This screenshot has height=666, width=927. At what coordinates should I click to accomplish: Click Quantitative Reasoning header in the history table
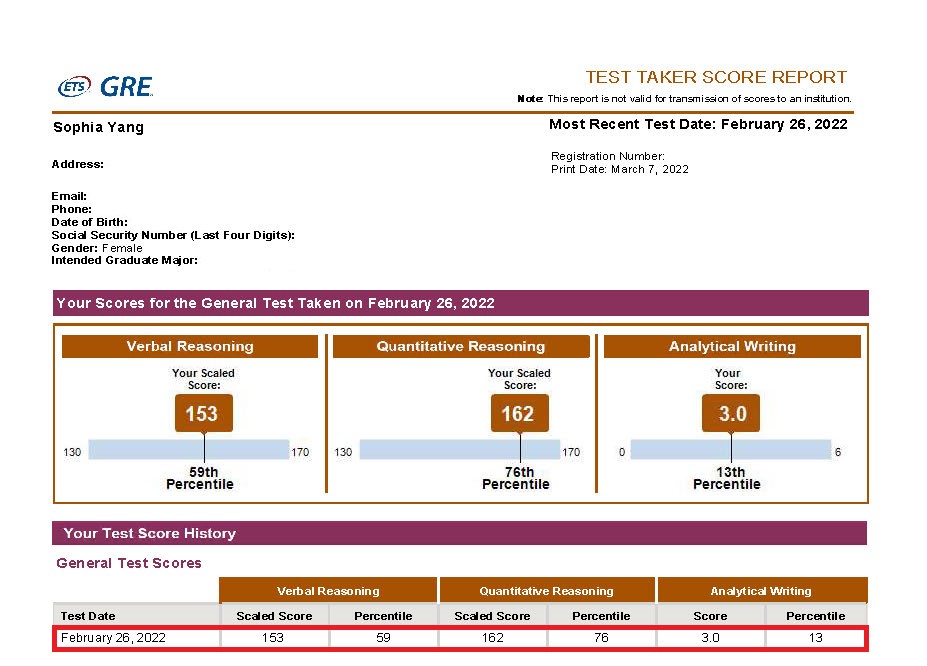click(x=547, y=591)
